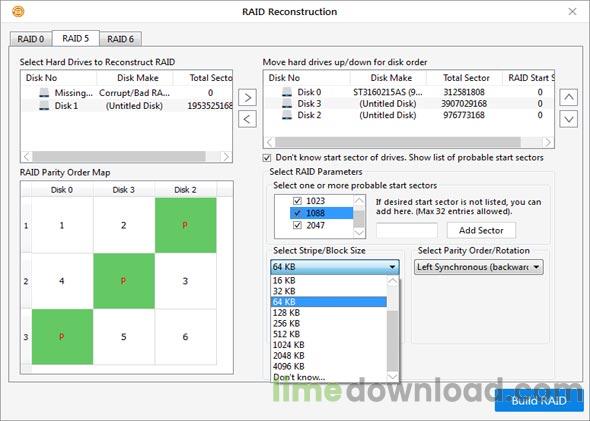Click the app logo in the title bar
Image resolution: width=590 pixels, height=421 pixels.
[18, 11]
